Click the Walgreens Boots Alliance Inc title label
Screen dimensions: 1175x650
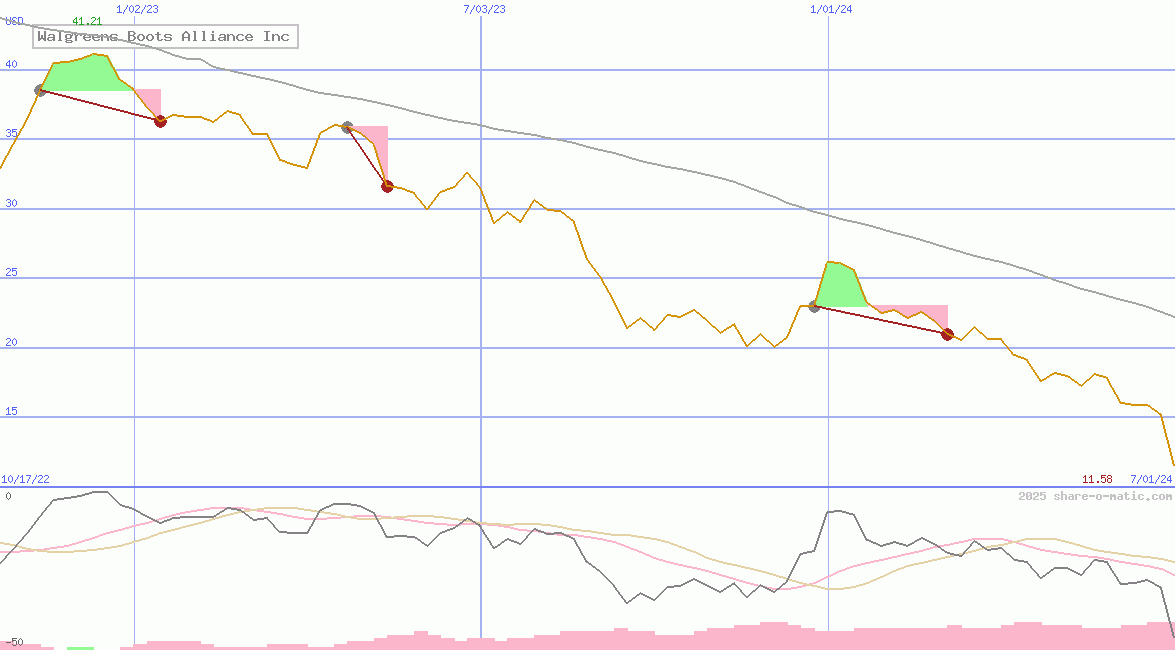click(164, 37)
